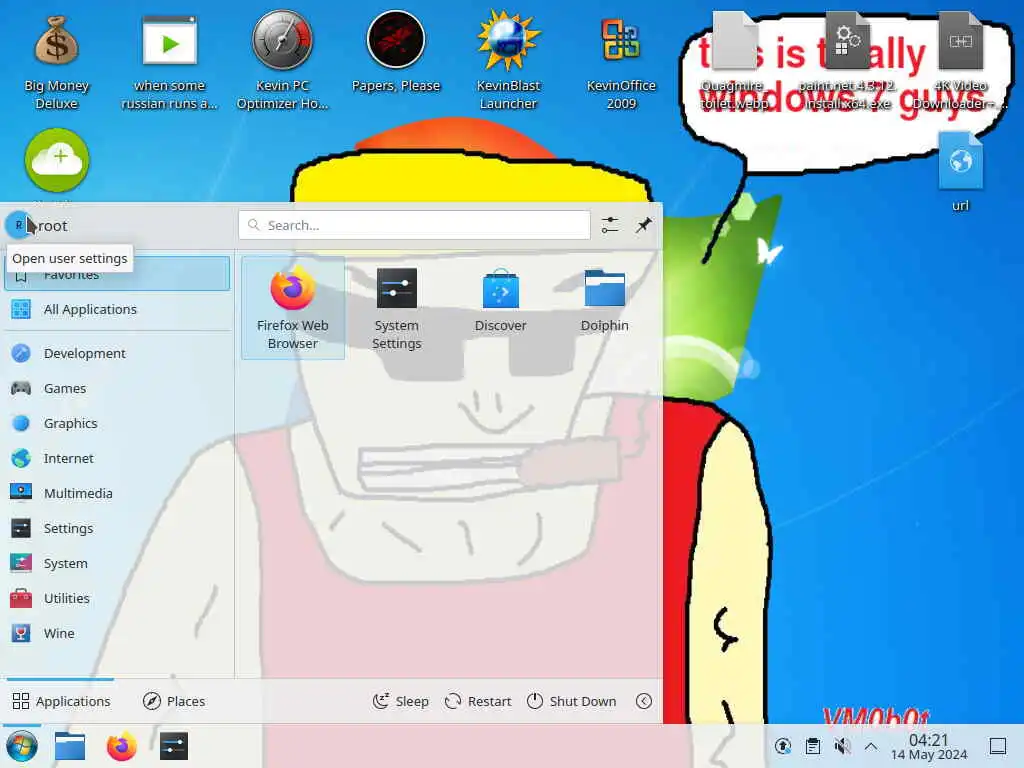This screenshot has width=1024, height=768.
Task: Select Multimedia category
Action: tap(117, 493)
